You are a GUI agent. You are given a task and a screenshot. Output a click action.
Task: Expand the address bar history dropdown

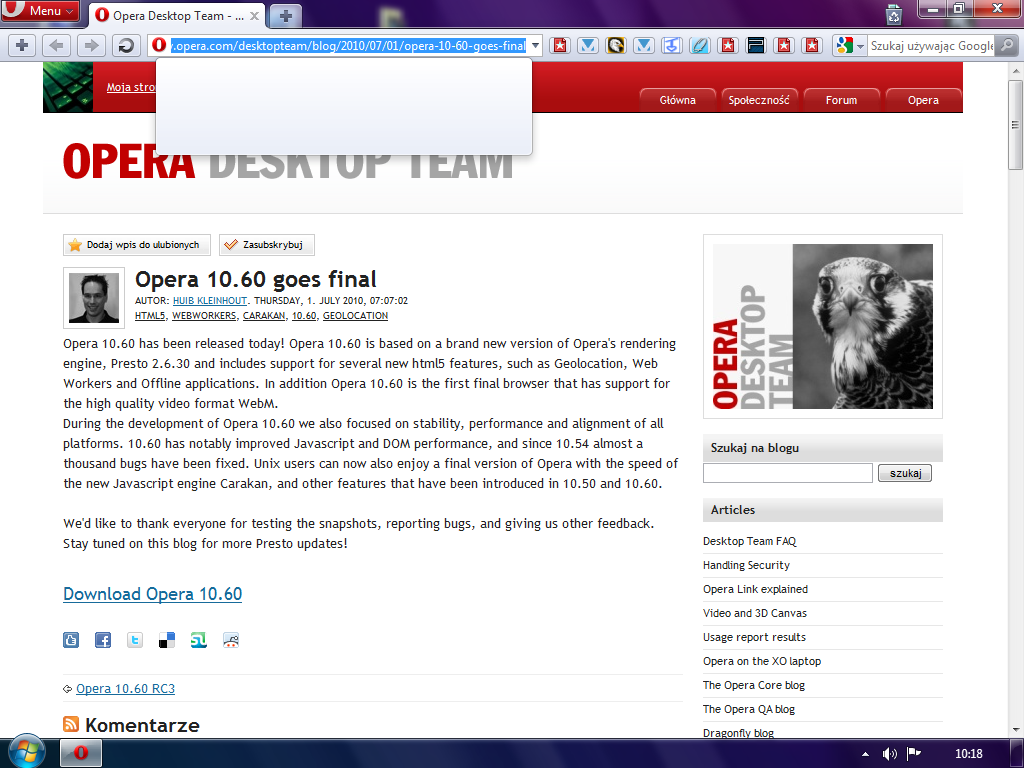[x=536, y=46]
